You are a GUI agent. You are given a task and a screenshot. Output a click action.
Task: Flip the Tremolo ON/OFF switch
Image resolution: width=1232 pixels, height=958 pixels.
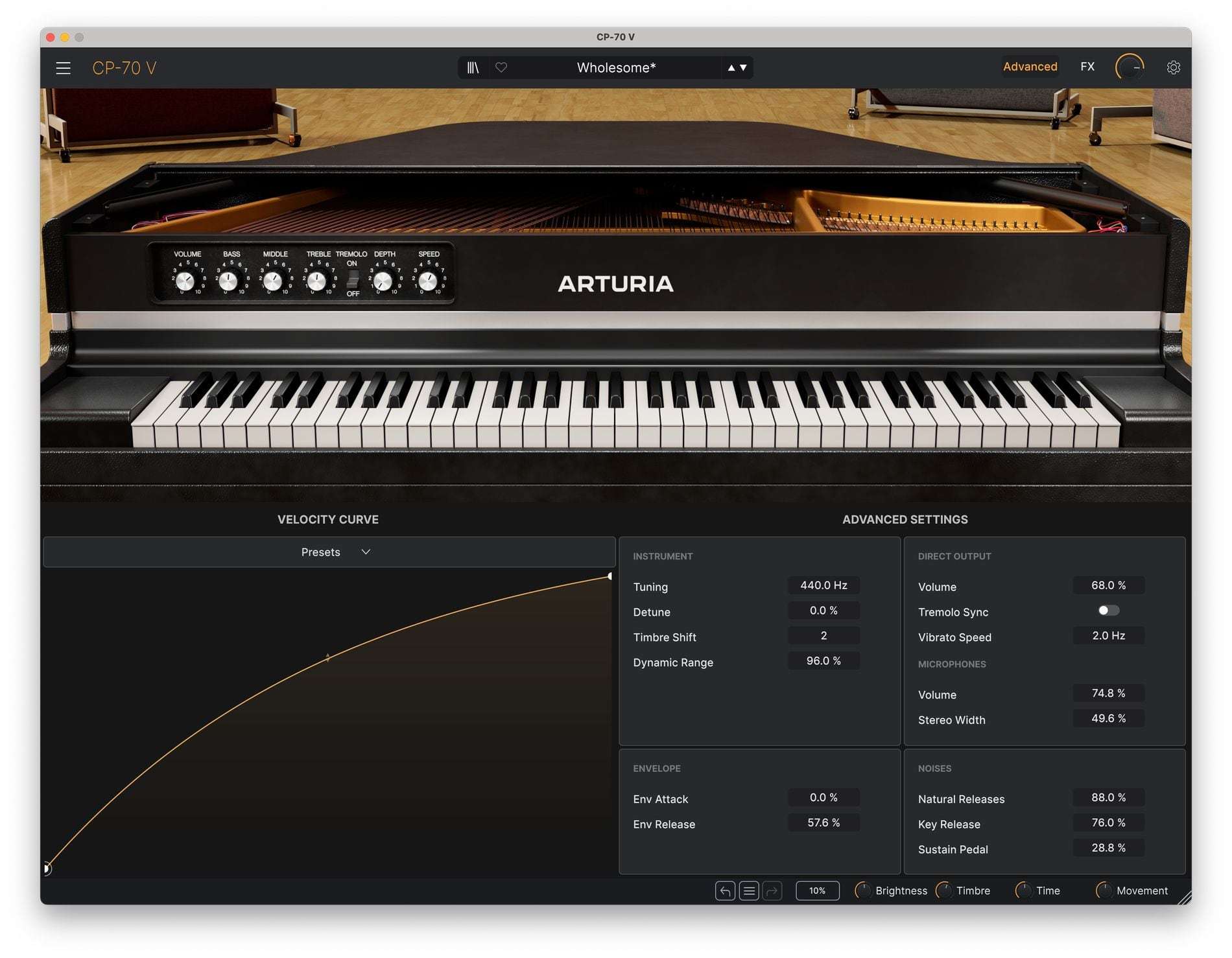coord(353,279)
